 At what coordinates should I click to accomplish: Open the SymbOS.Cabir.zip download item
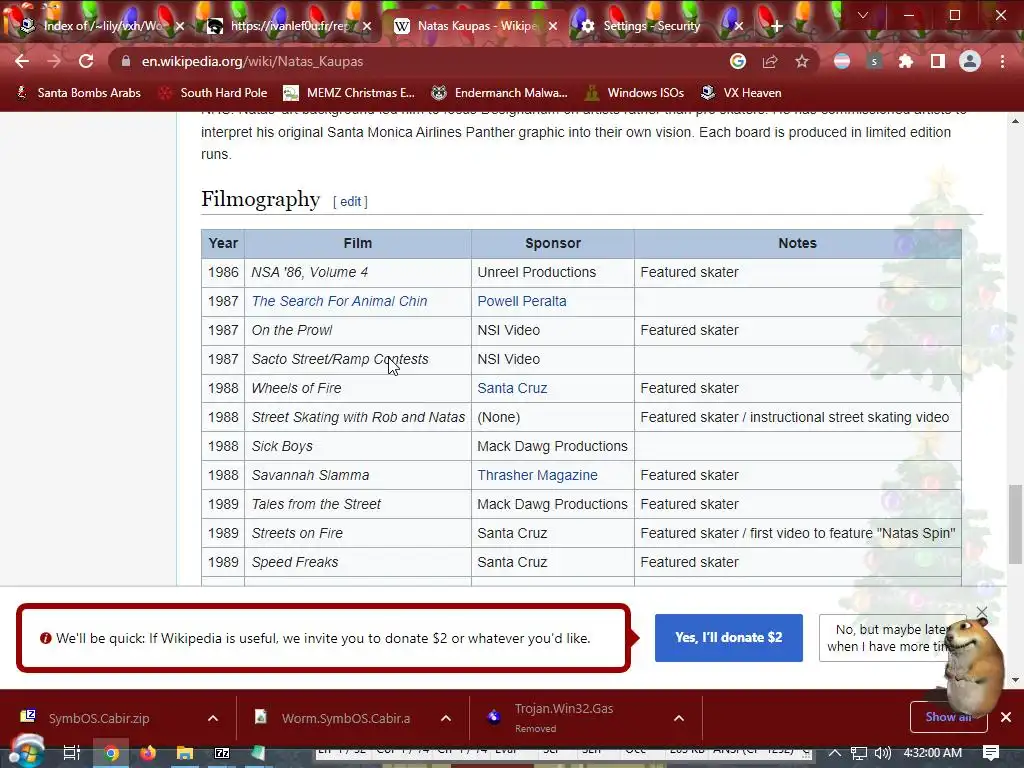pyautogui.click(x=99, y=718)
